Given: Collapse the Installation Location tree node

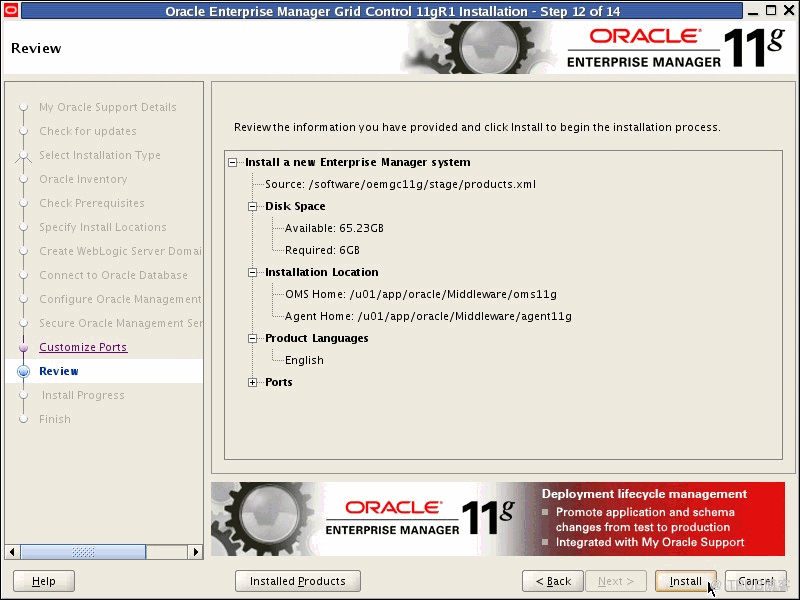Looking at the screenshot, I should pos(253,272).
